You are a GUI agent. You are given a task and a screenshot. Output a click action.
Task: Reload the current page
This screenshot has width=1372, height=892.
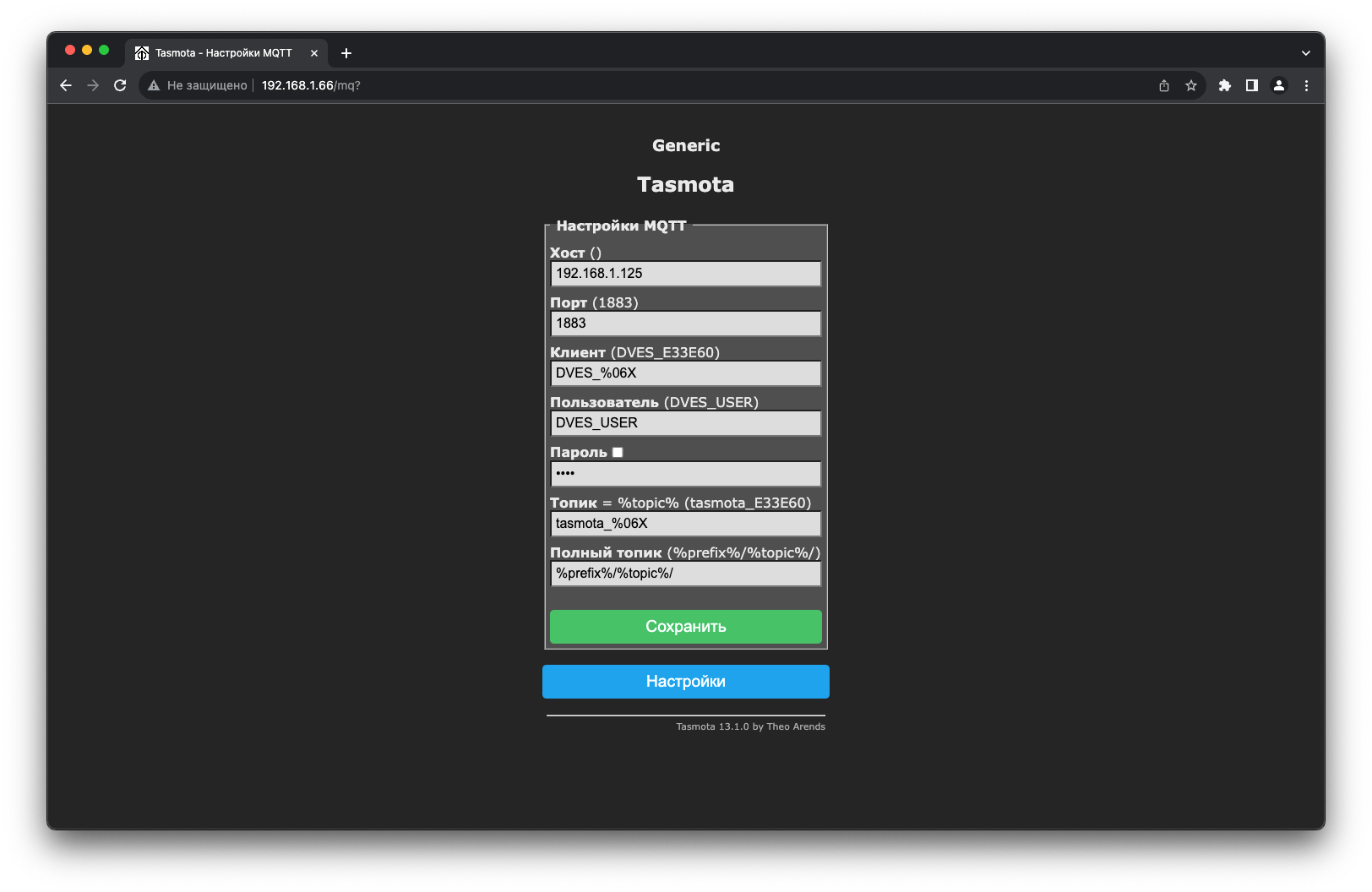(120, 85)
